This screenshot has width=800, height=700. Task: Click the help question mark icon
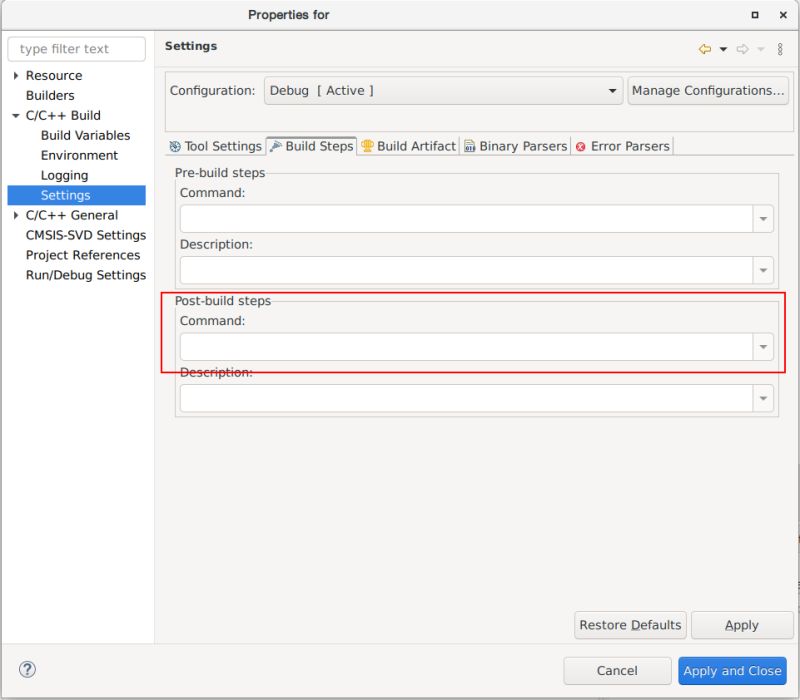click(28, 670)
